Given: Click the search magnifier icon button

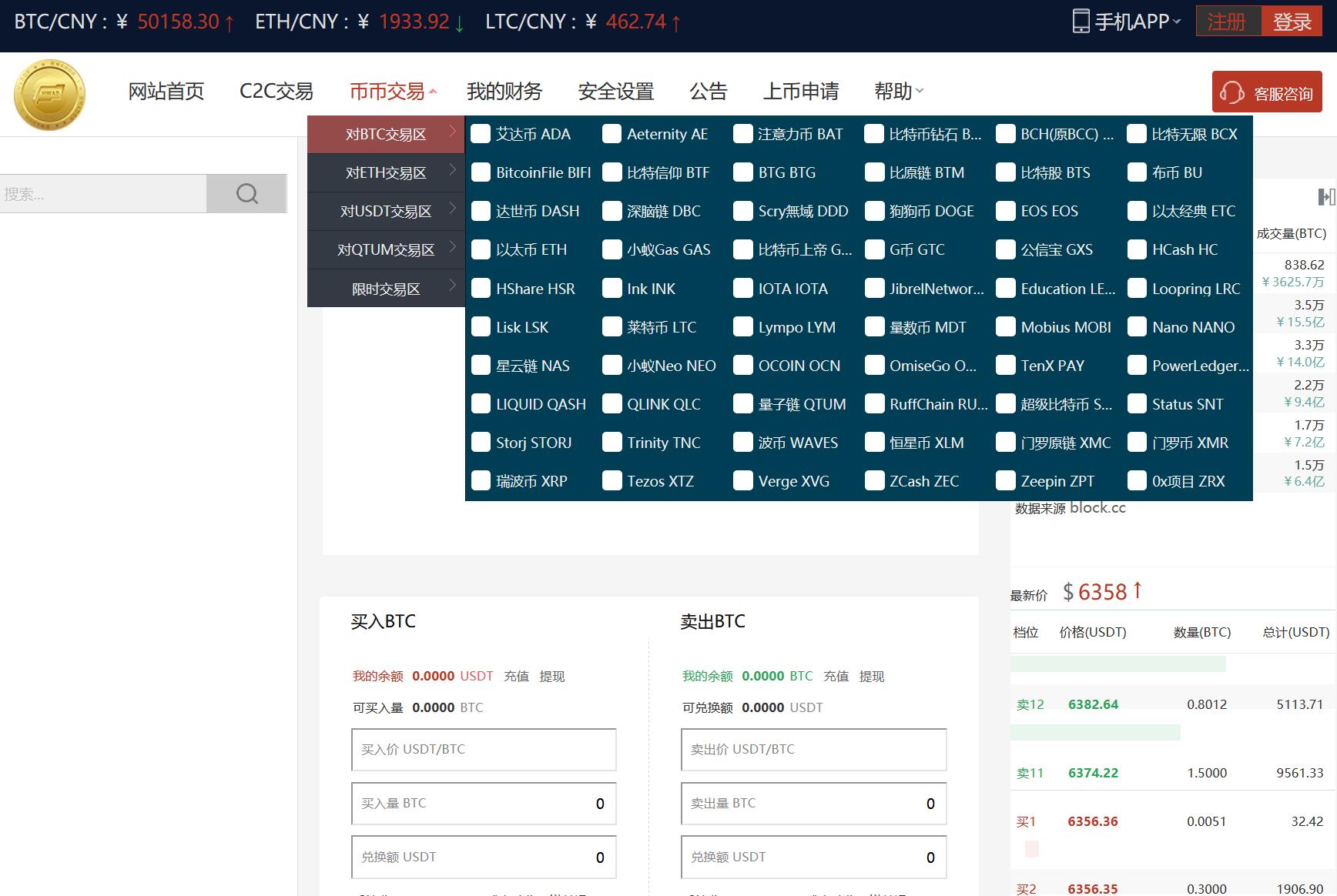Looking at the screenshot, I should [x=246, y=193].
